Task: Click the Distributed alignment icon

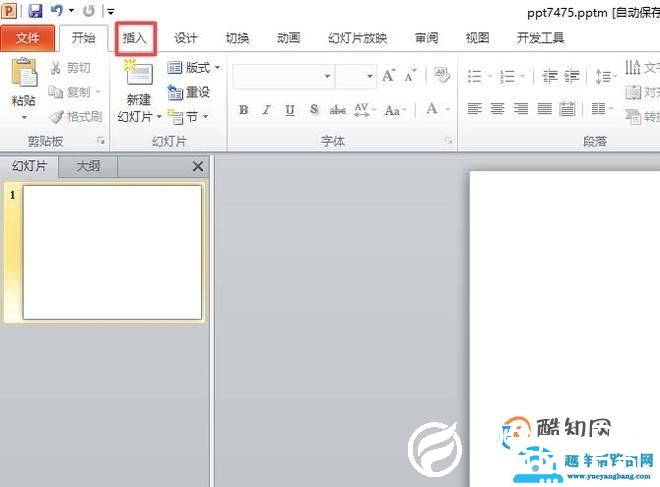Action: (567, 109)
